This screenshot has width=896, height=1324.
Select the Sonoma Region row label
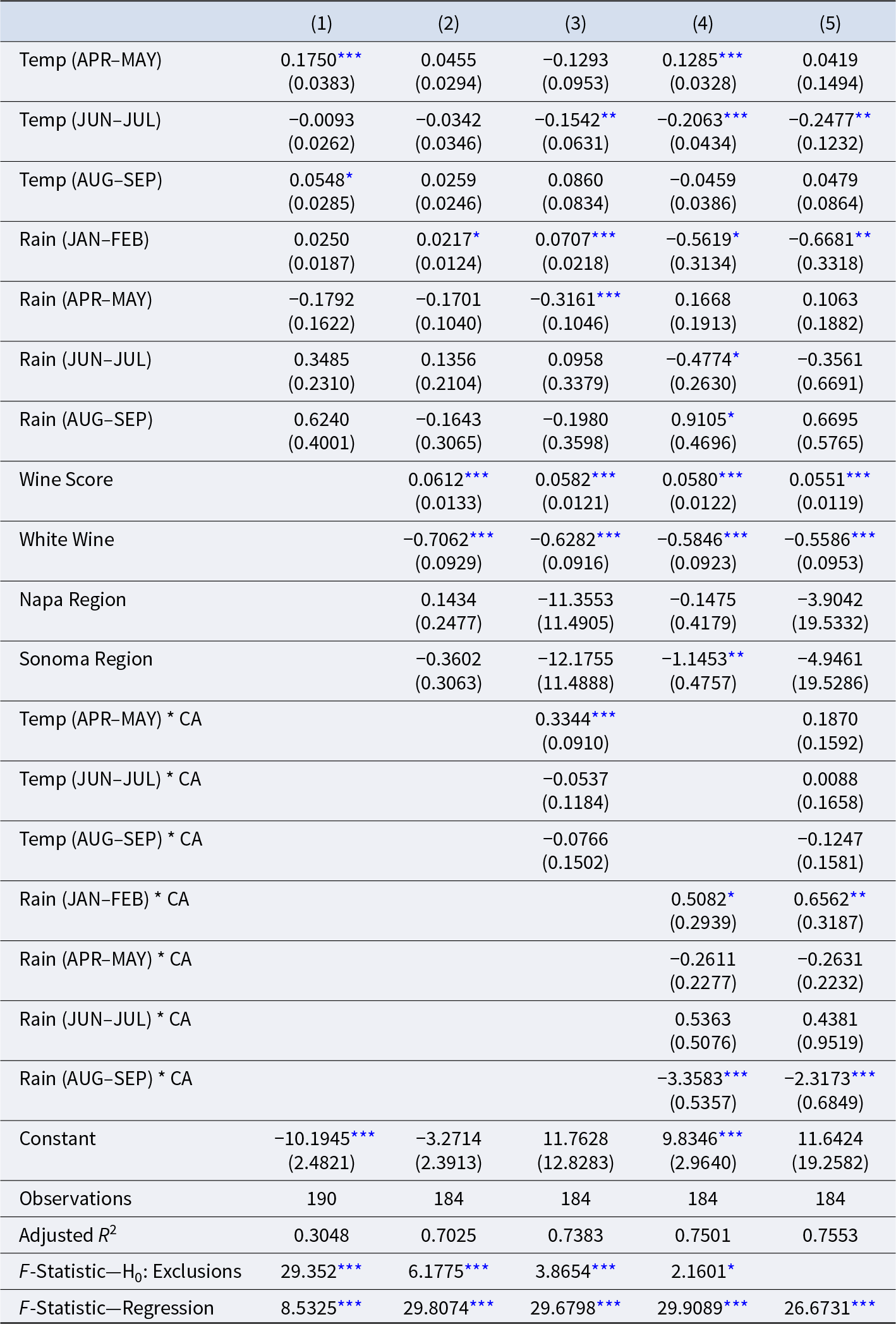click(x=86, y=659)
